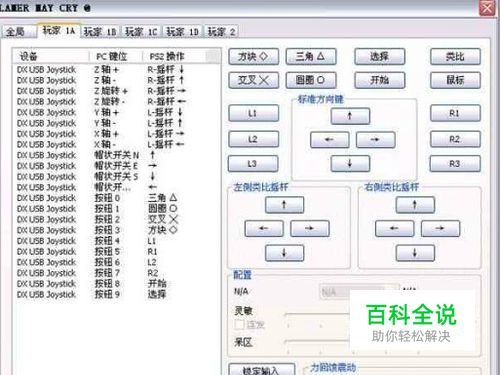Click the 锁定输入 button
This screenshot has height=375, width=500.
(262, 370)
